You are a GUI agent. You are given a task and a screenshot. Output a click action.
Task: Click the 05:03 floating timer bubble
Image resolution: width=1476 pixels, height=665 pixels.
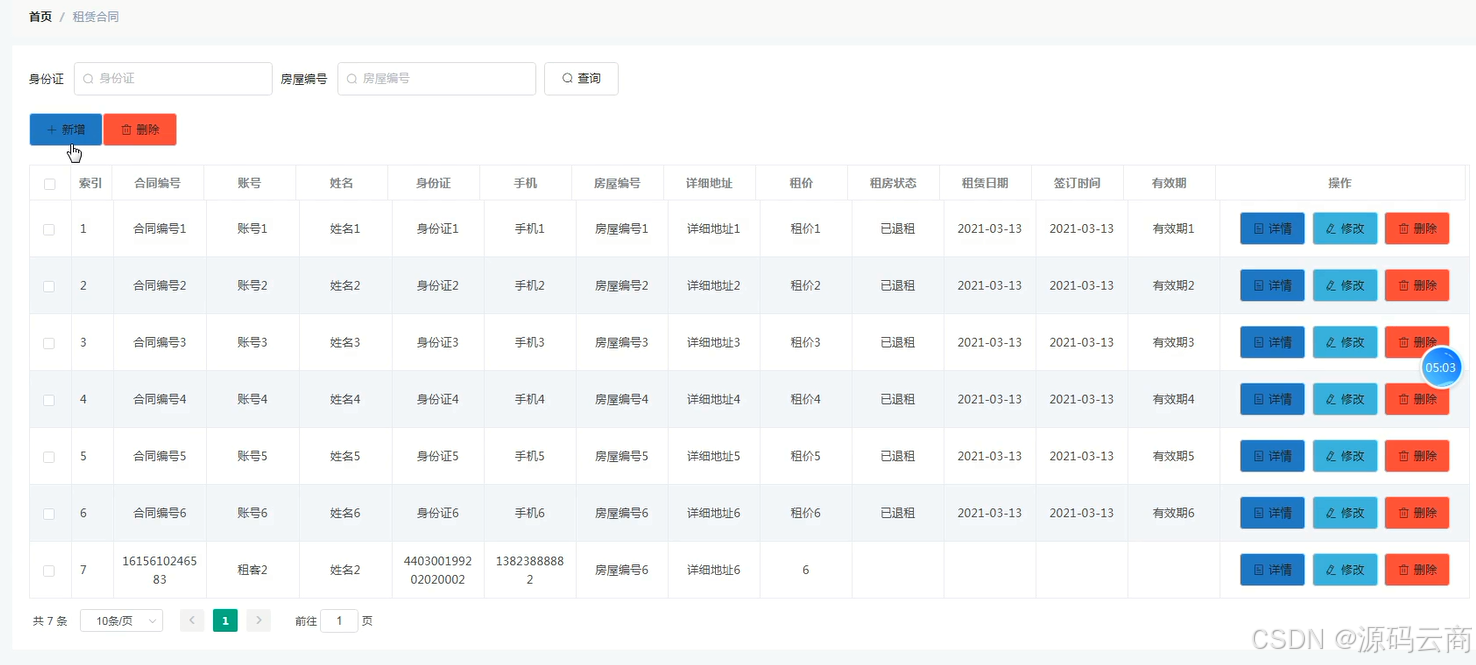click(1441, 368)
